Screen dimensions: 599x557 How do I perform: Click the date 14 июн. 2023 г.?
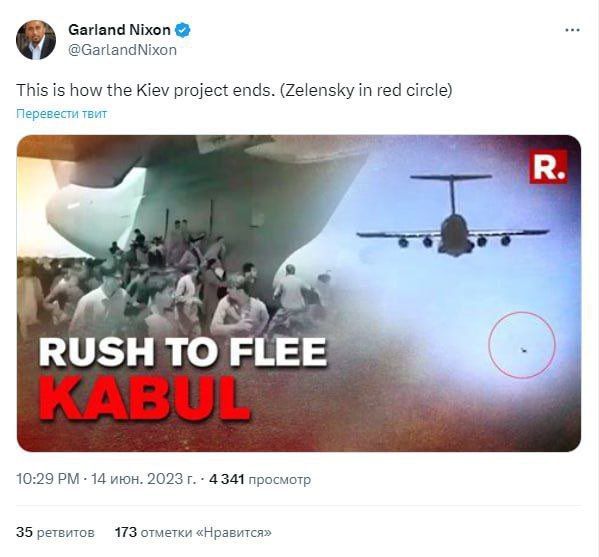(143, 479)
